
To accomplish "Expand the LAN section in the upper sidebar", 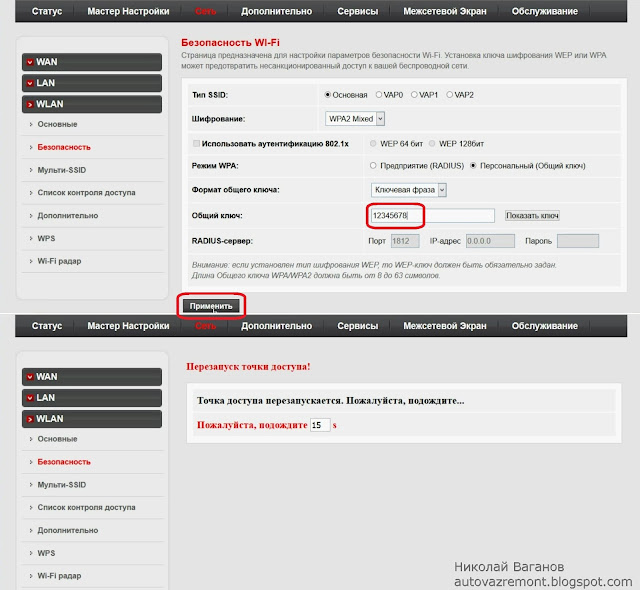I will [x=92, y=83].
